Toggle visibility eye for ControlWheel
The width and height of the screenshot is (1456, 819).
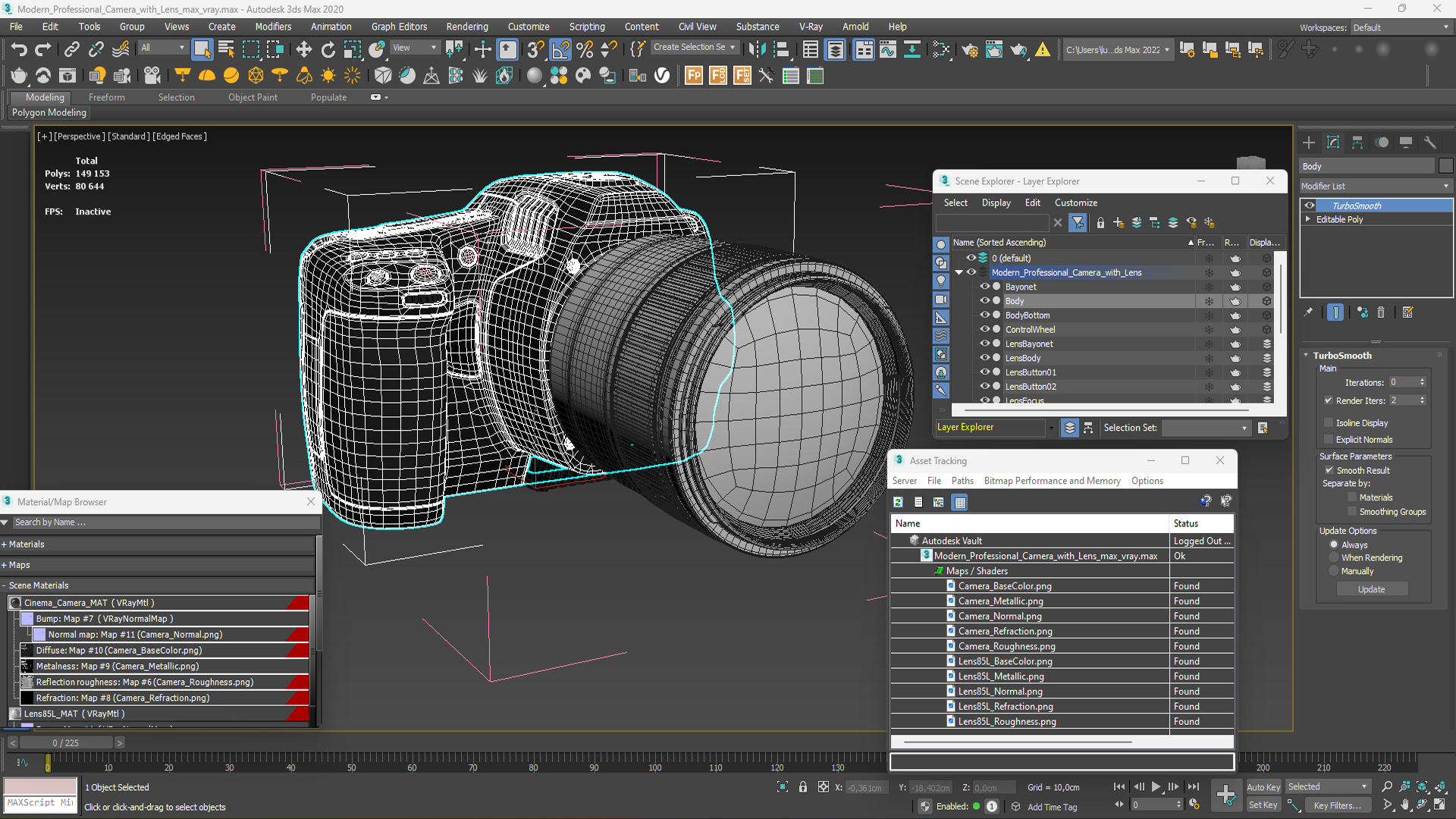[x=984, y=329]
